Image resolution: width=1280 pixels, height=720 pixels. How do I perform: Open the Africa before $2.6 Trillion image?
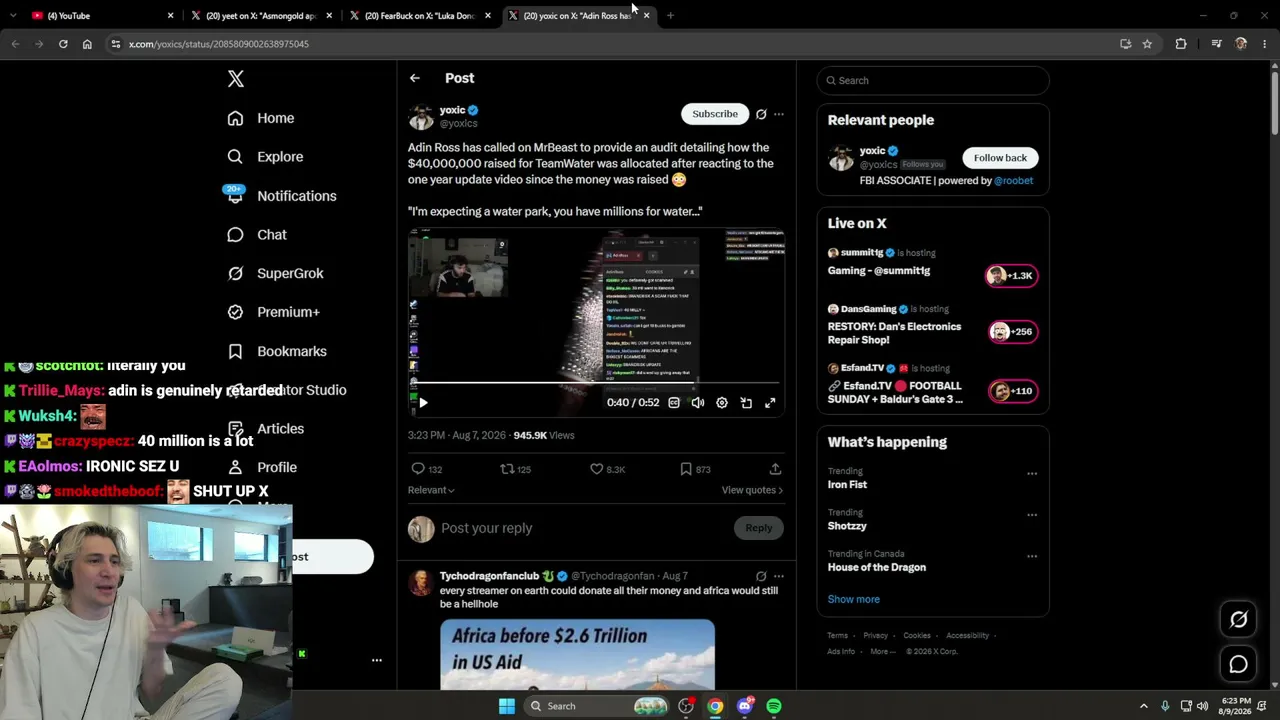tap(577, 655)
